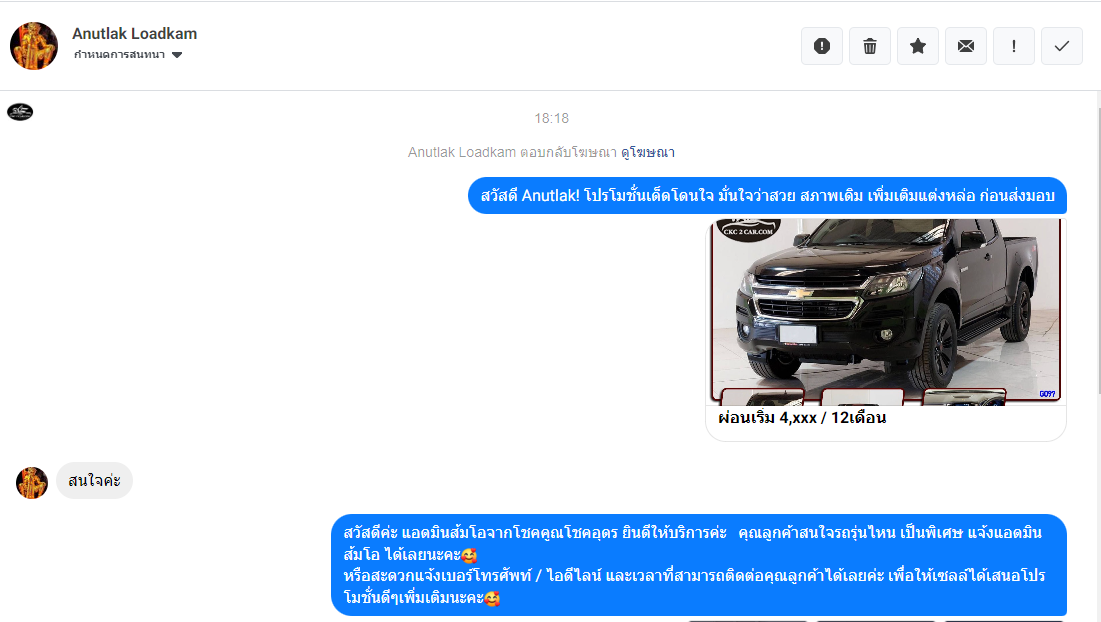The height and width of the screenshot is (622, 1101).
Task: Open the ดูโฆษณา link
Action: coord(647,152)
